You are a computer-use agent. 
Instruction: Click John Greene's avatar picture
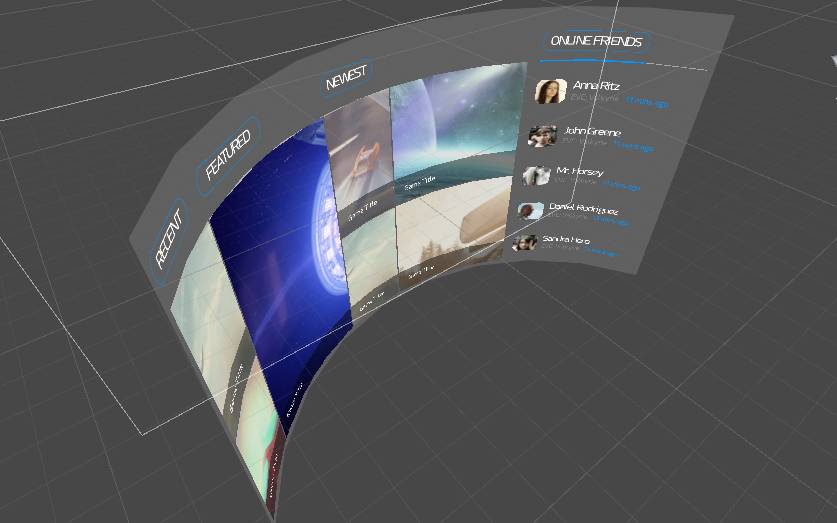(542, 136)
